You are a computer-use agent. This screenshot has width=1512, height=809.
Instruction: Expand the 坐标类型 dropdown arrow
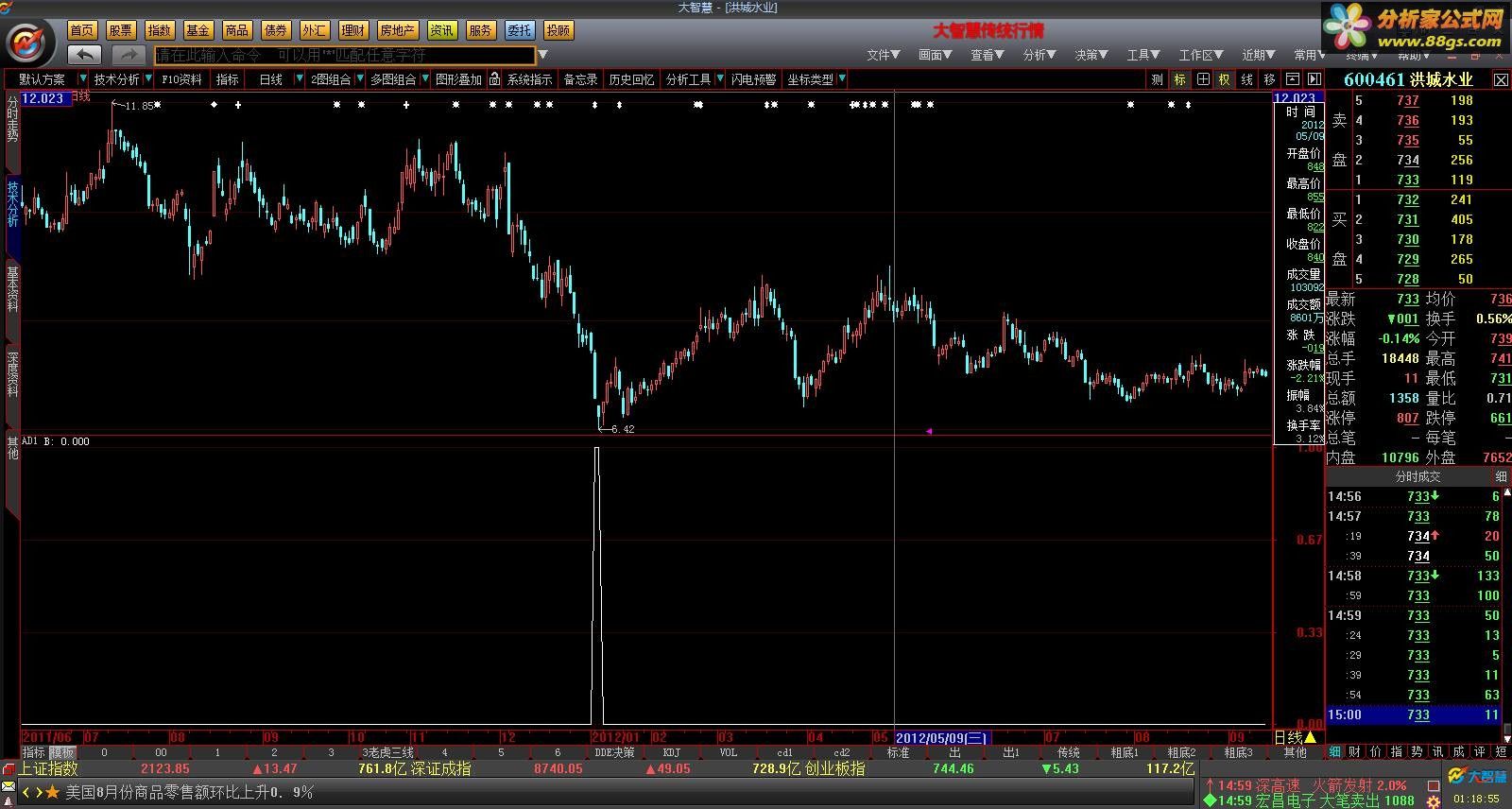tap(841, 79)
